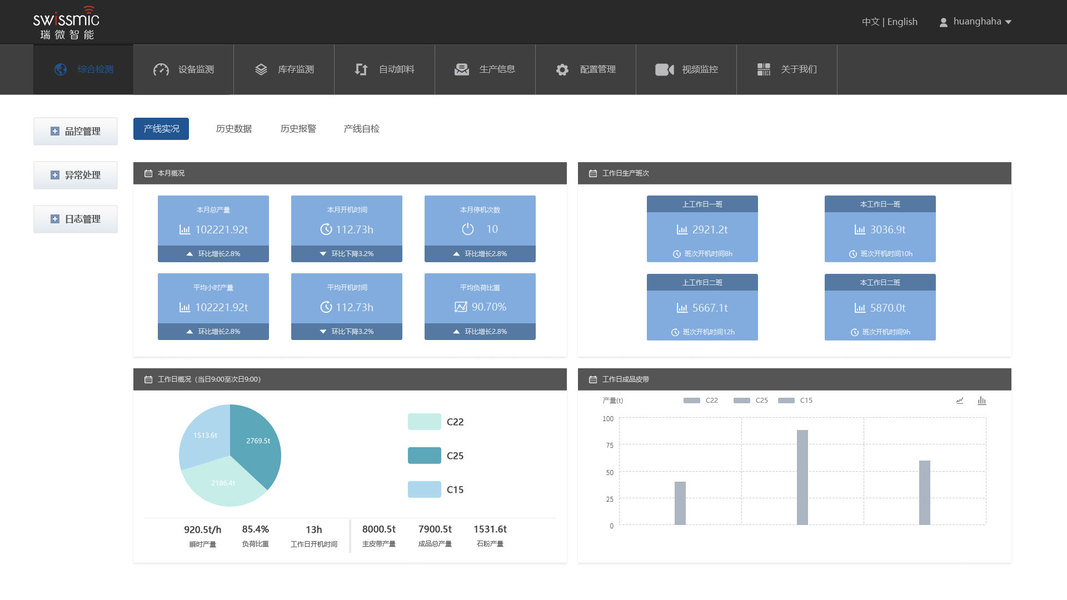Click the trend chart icon in 平均负荷比重 card

click(x=461, y=307)
